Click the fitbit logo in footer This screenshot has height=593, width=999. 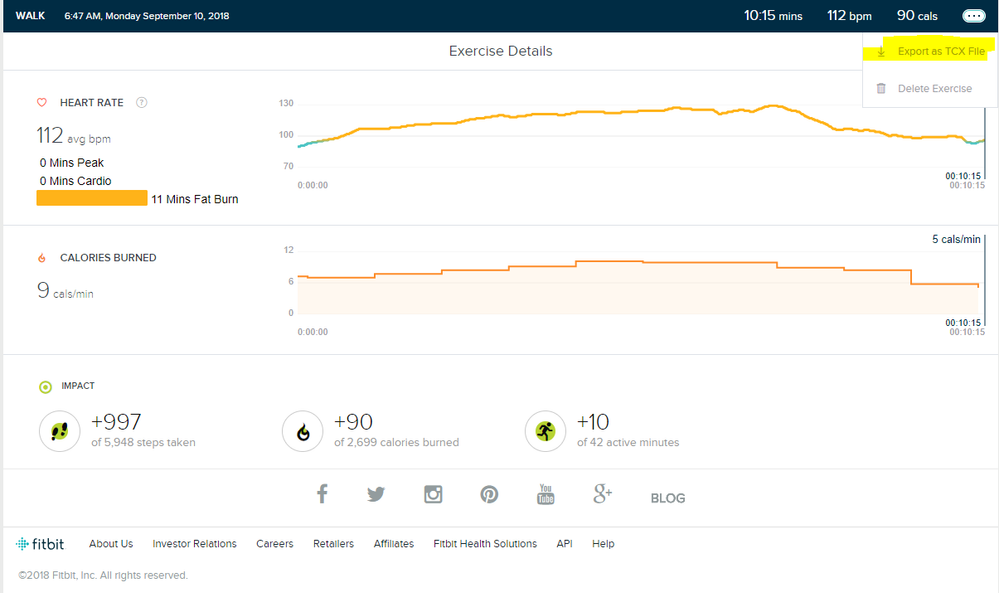click(x=40, y=544)
